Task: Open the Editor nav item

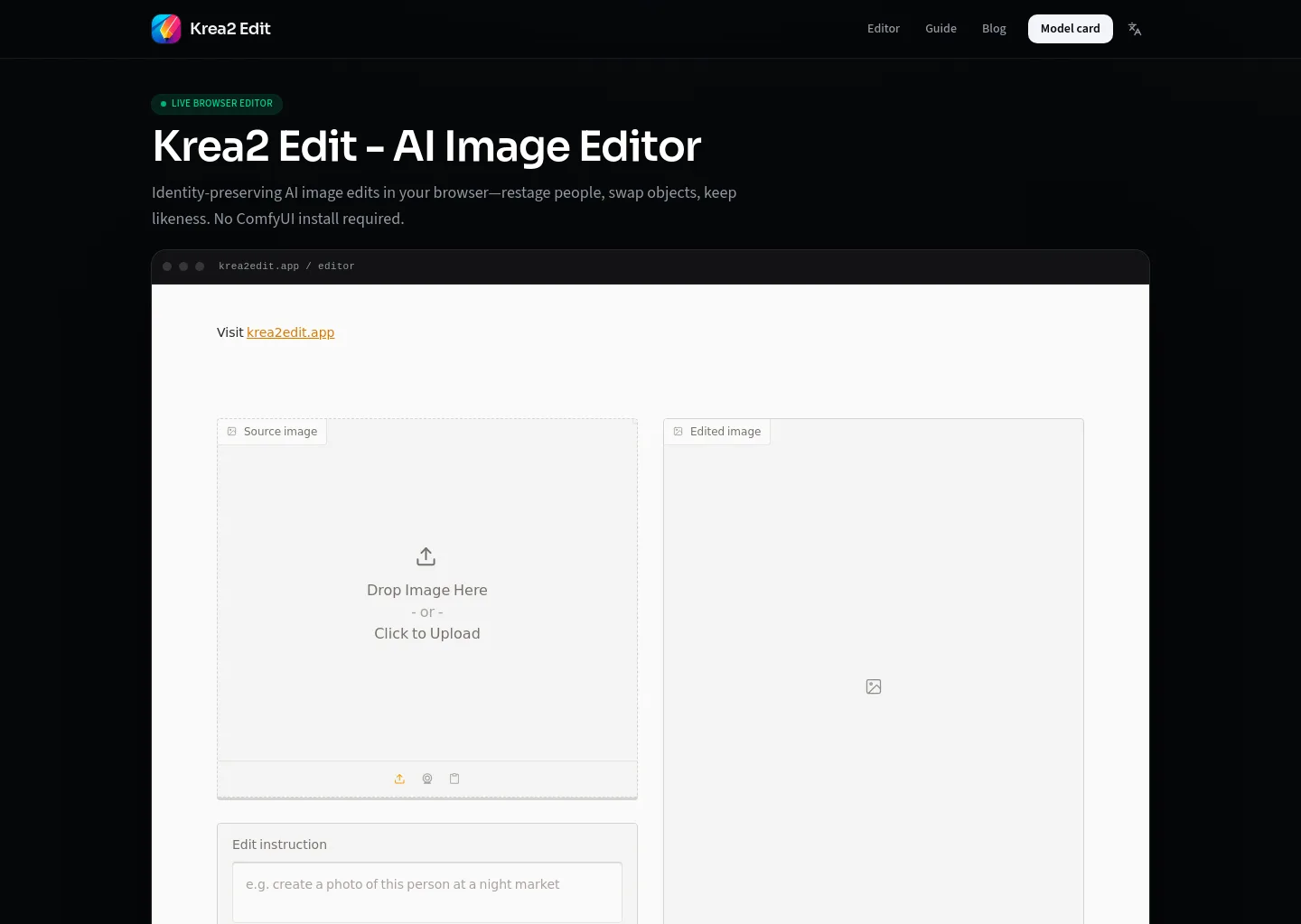Action: click(x=884, y=29)
